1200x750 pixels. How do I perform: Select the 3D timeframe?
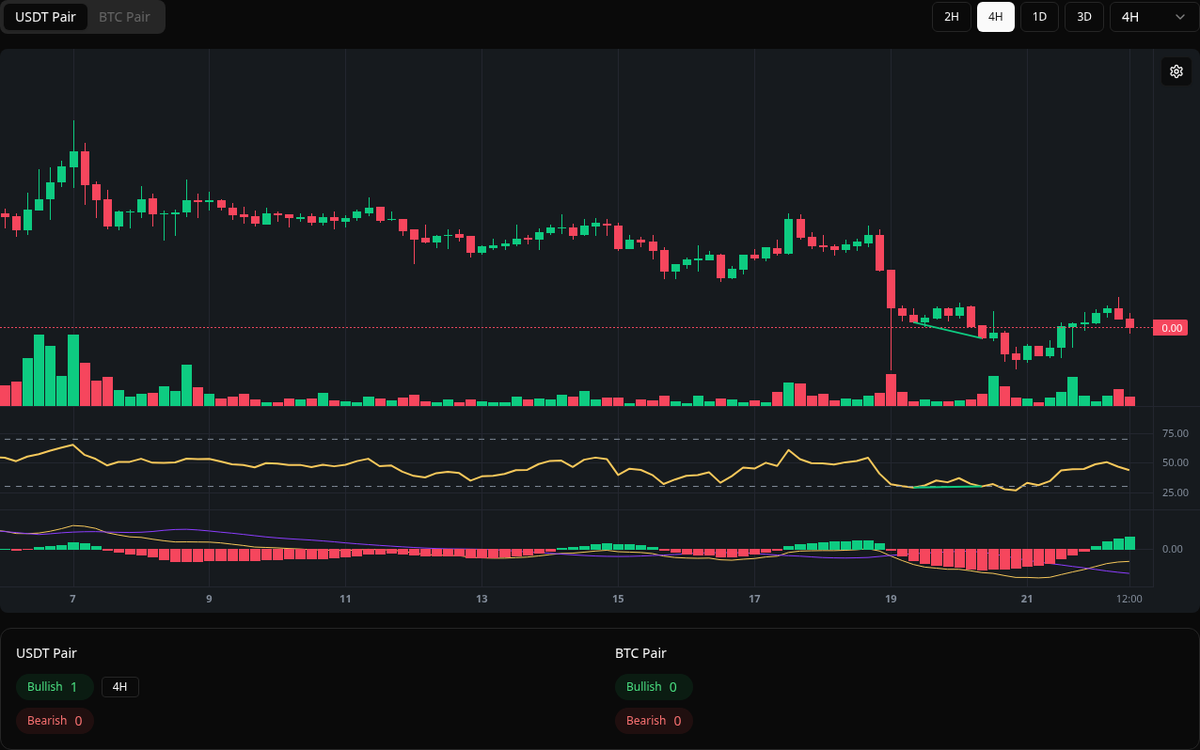pyautogui.click(x=1083, y=17)
